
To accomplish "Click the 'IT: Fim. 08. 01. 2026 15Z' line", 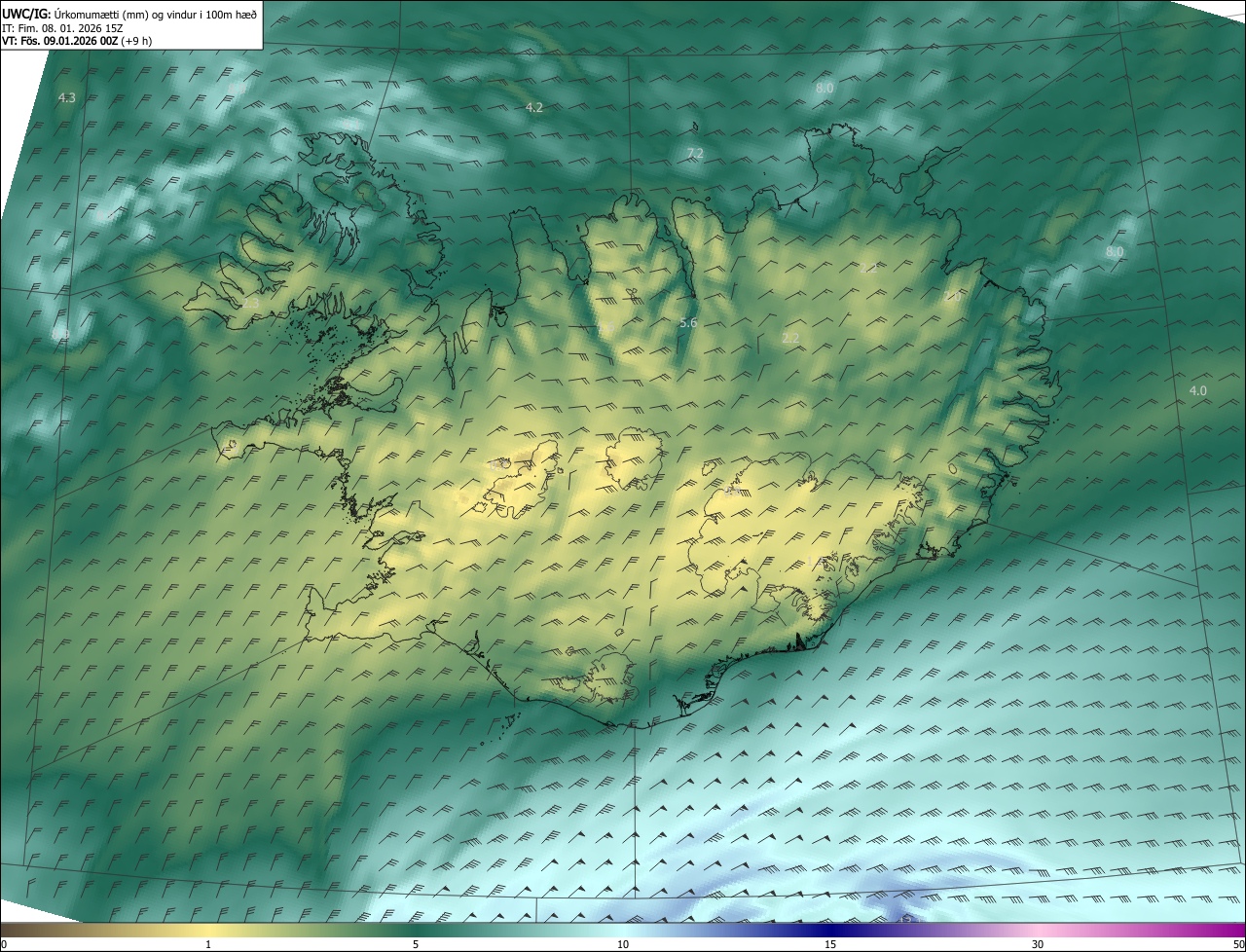I will tap(62, 27).
